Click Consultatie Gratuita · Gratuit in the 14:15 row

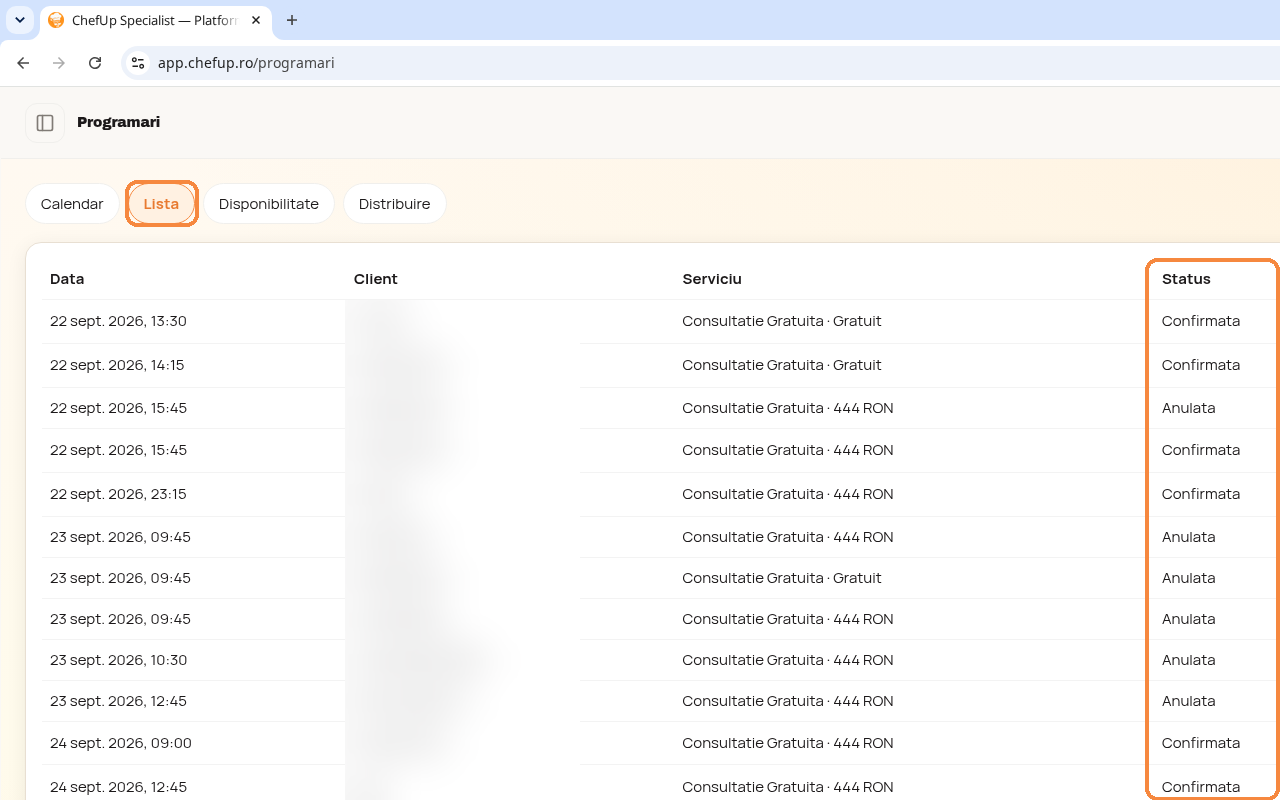[782, 365]
